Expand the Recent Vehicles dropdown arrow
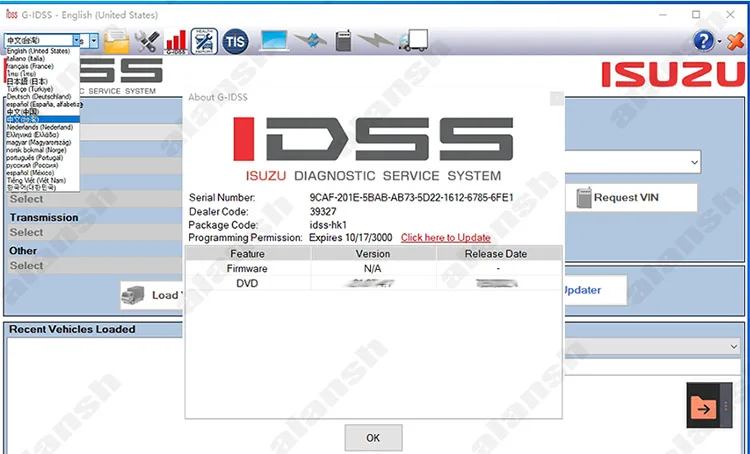 [734, 346]
